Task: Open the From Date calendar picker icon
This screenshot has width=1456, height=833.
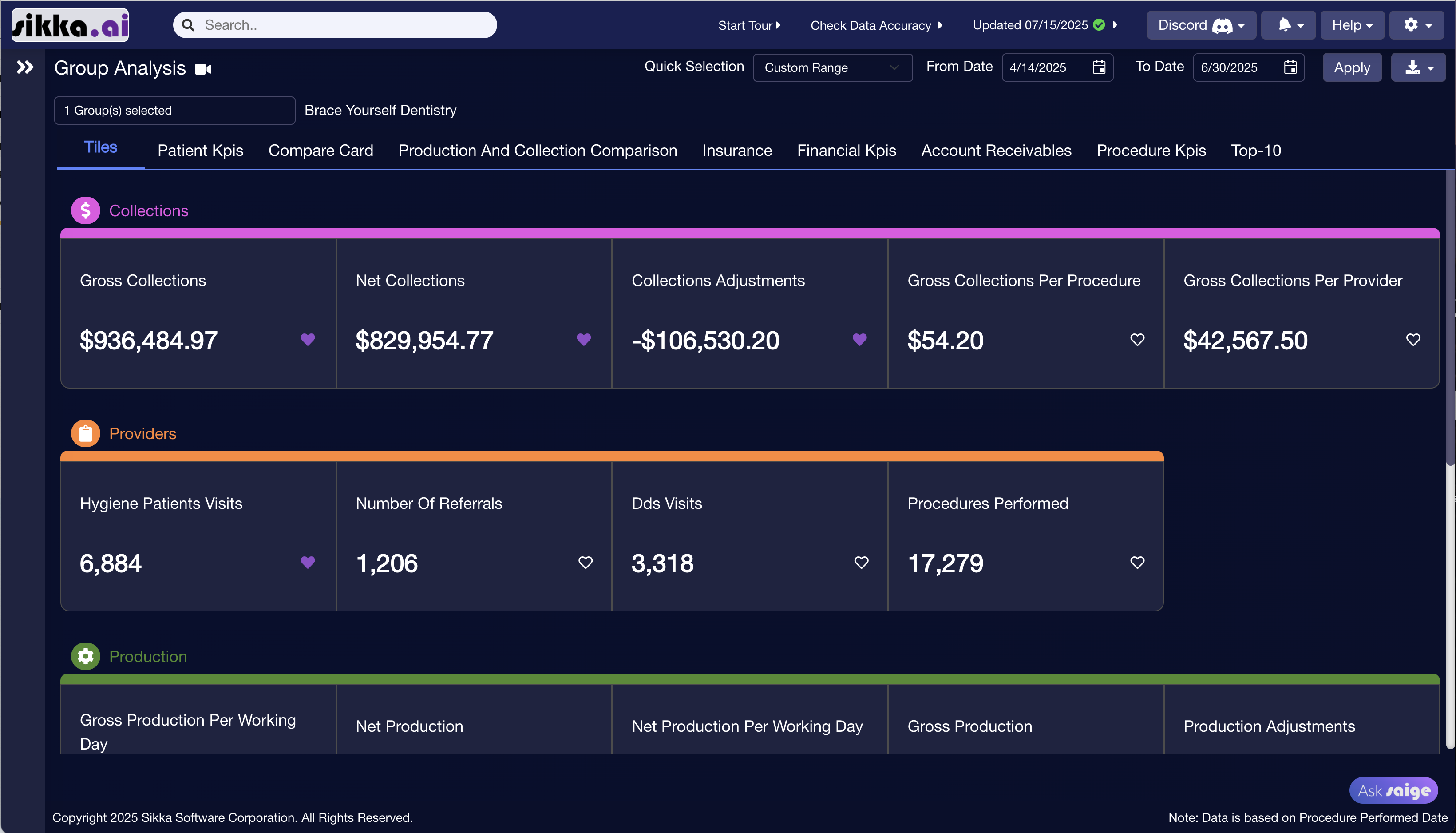Action: pos(1099,67)
